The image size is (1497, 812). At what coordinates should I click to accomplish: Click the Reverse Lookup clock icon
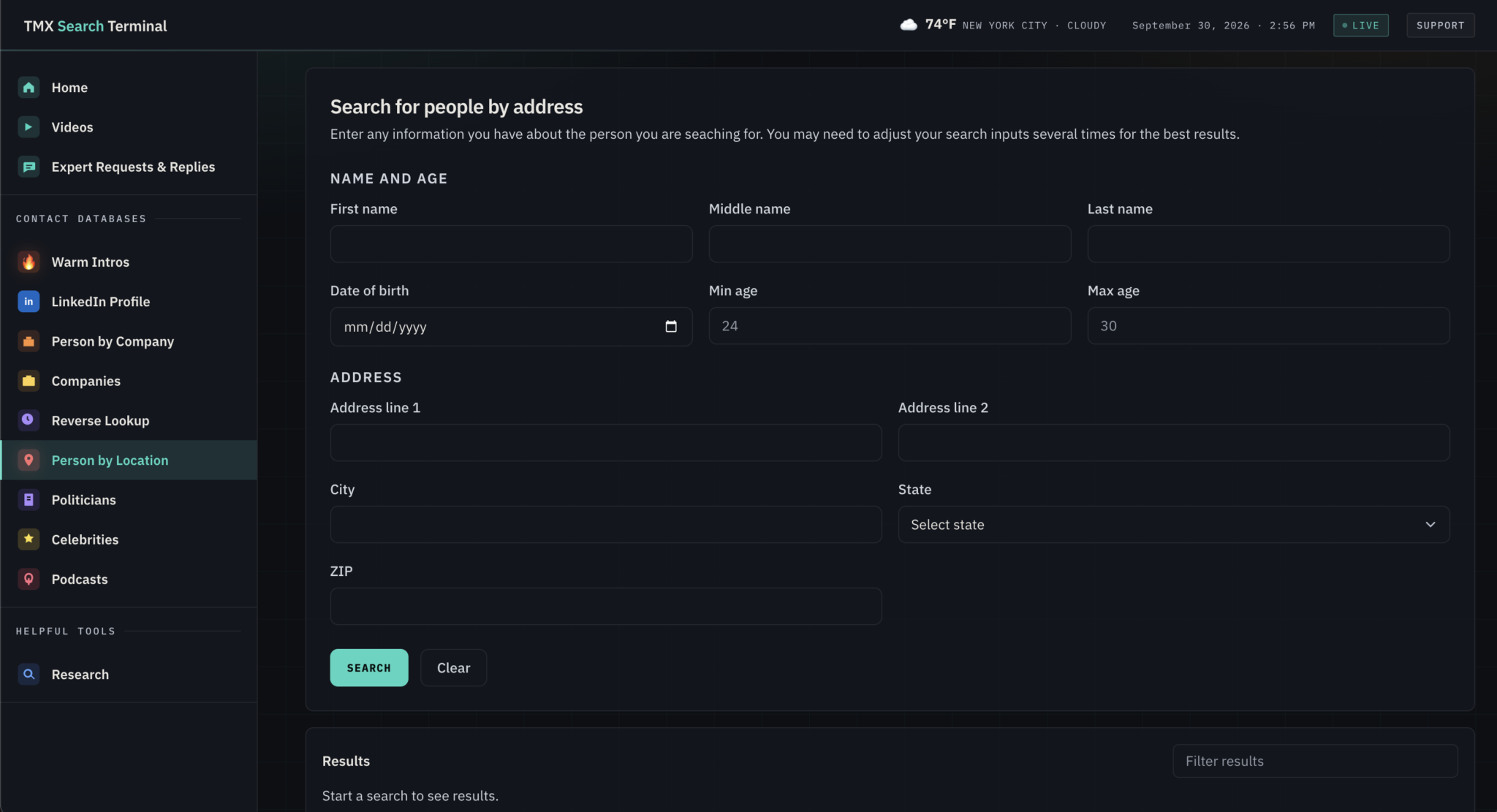tap(29, 420)
